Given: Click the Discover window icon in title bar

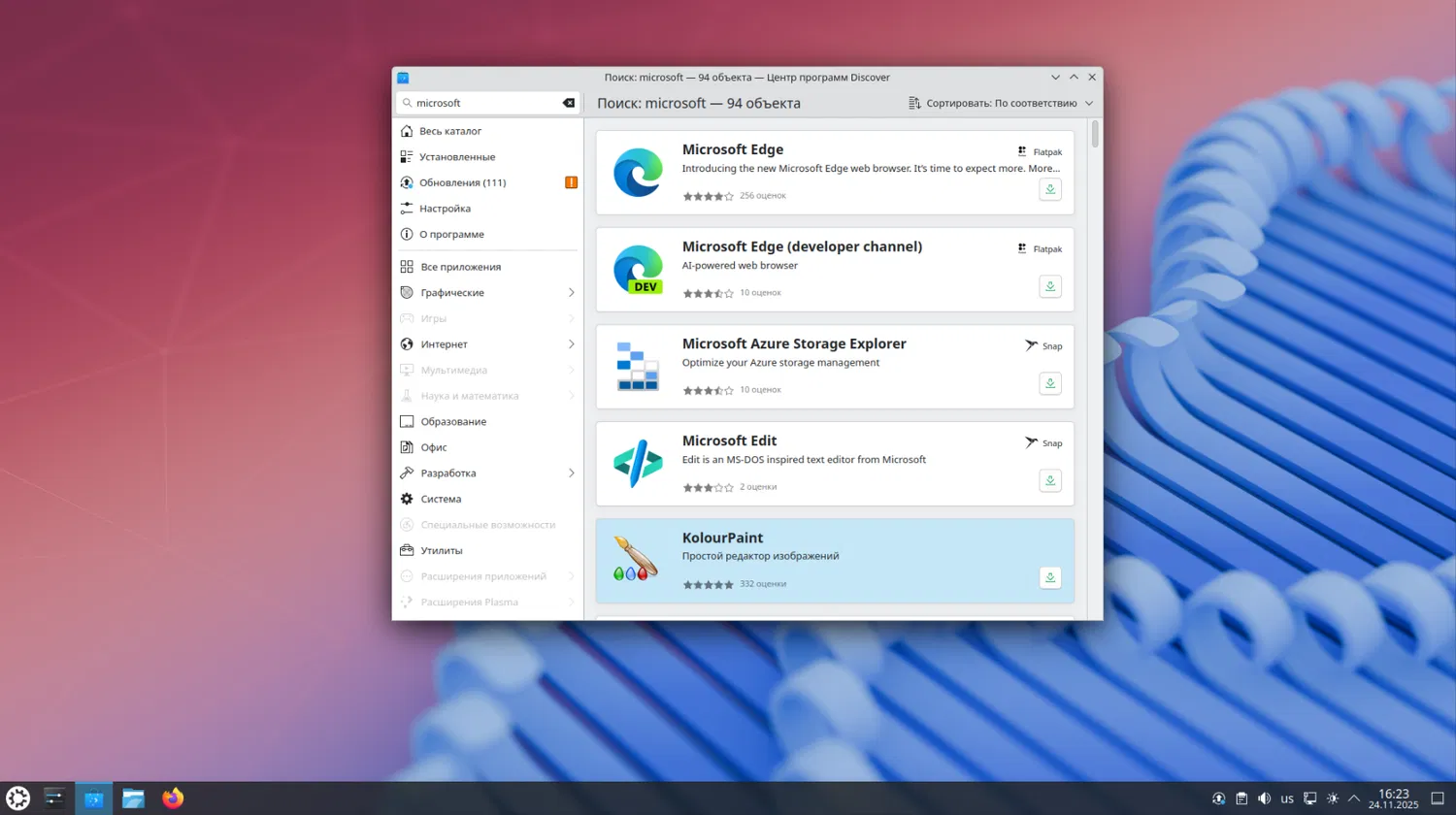Looking at the screenshot, I should (403, 78).
